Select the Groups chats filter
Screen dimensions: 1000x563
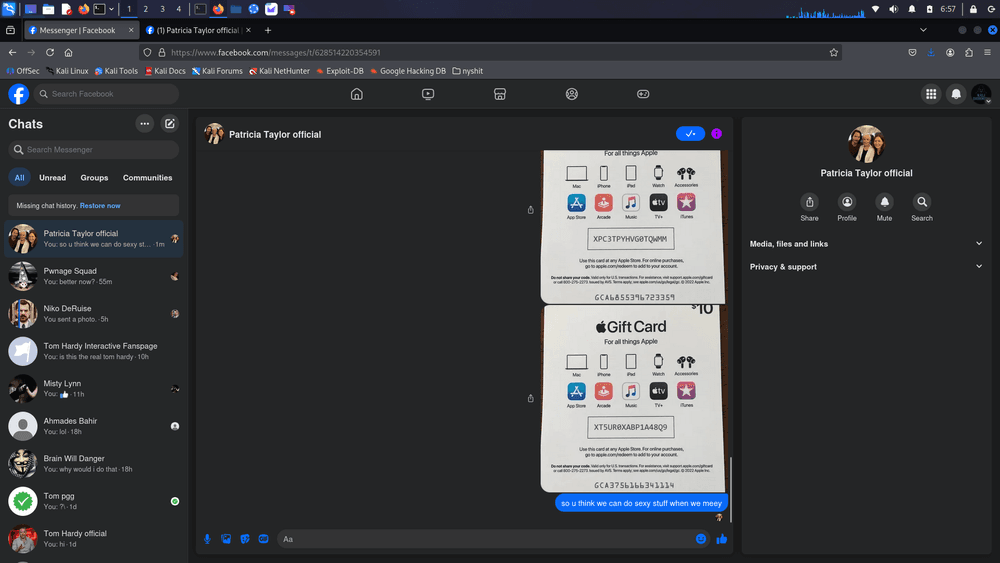[x=94, y=178]
